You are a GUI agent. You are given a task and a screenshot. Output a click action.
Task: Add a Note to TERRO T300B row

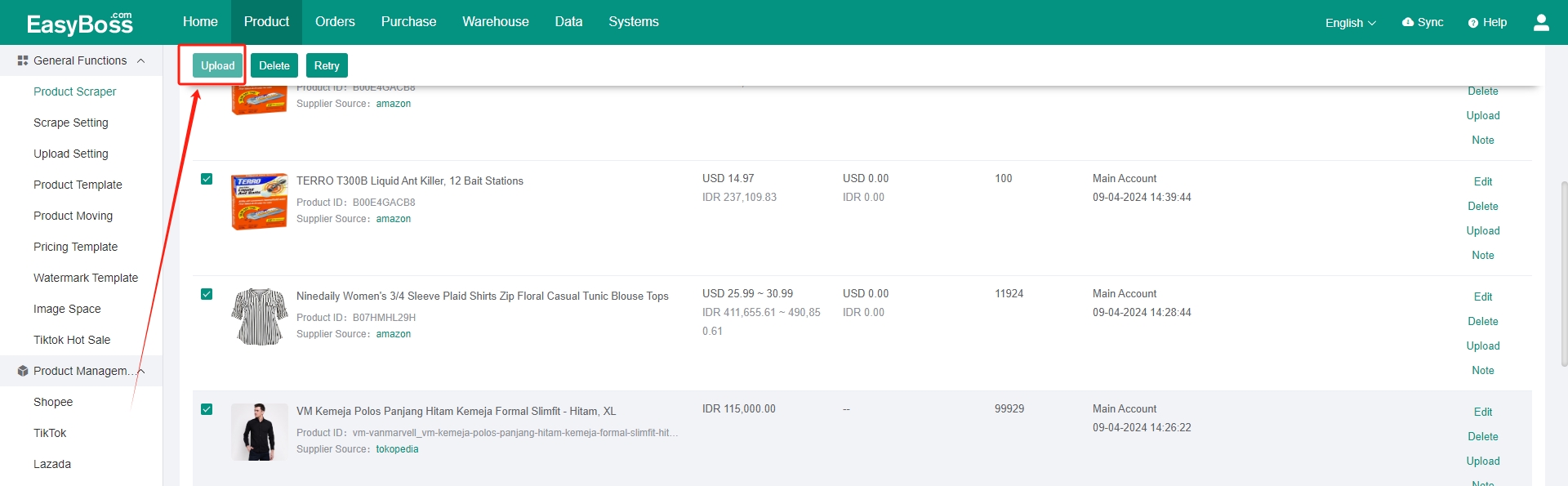(1483, 255)
